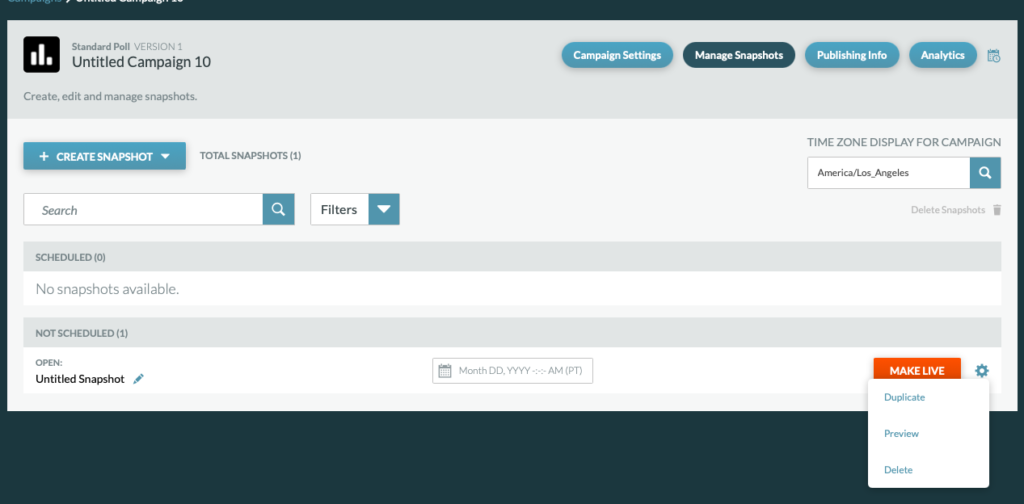
Task: Click the snapshot Search text field
Action: pos(143,210)
